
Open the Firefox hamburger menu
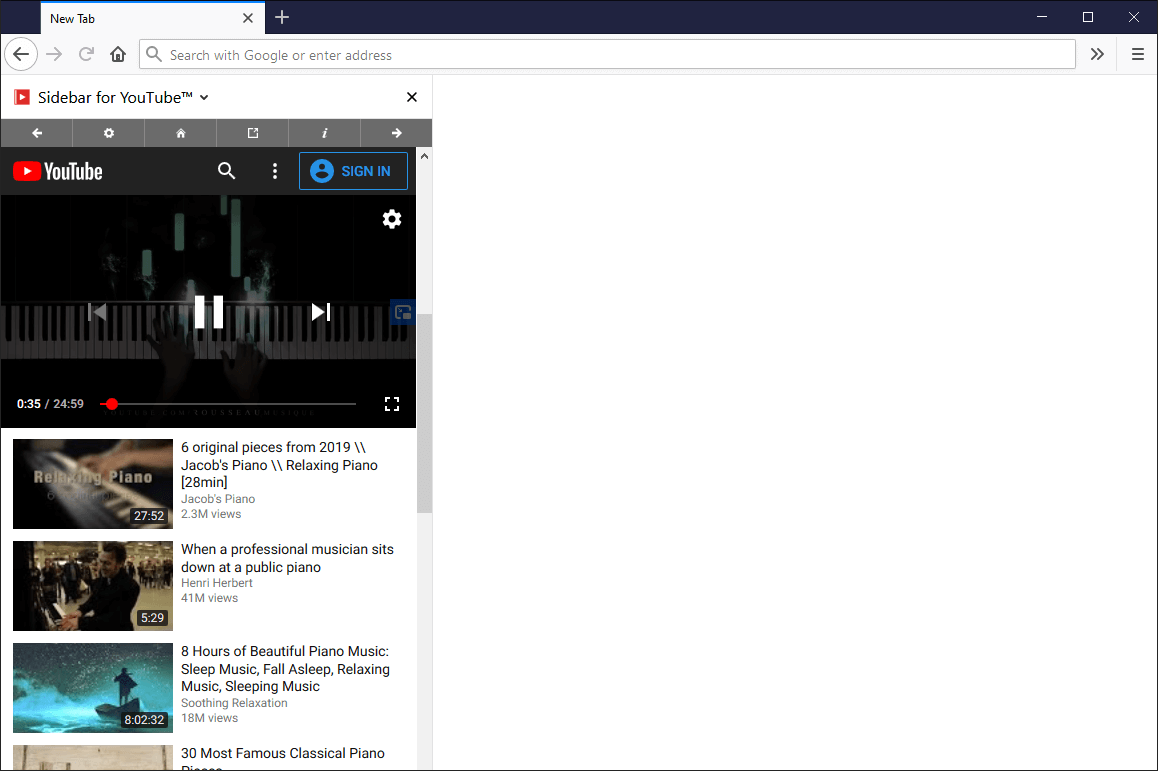tap(1138, 55)
